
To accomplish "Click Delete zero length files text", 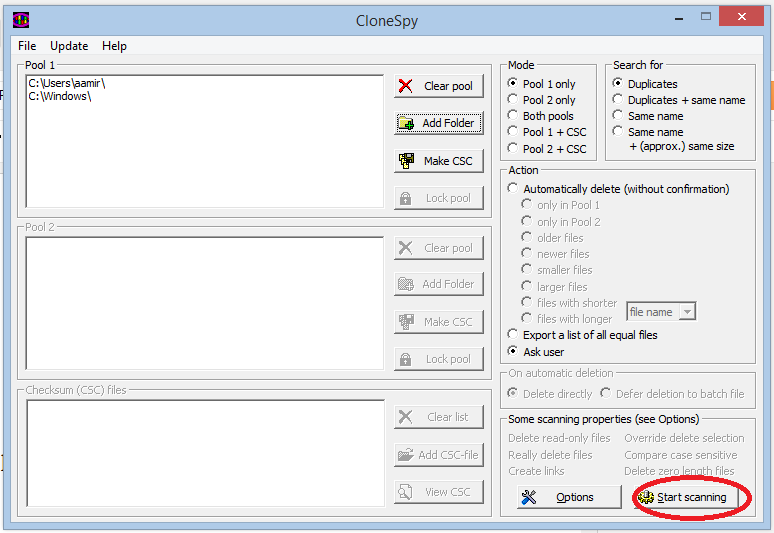I will (679, 471).
